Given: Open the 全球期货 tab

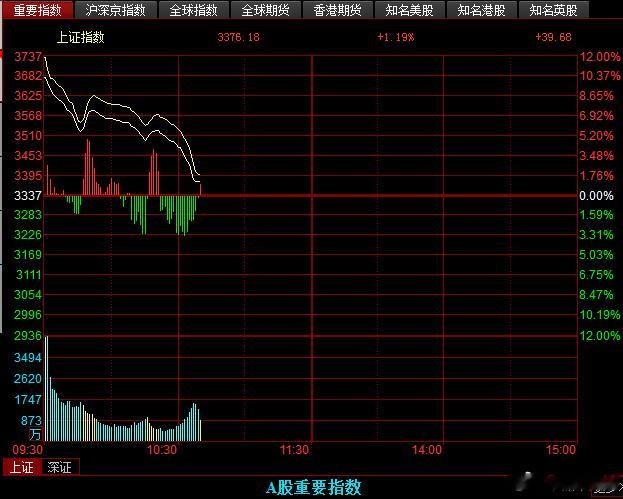Looking at the screenshot, I should click(x=265, y=10).
